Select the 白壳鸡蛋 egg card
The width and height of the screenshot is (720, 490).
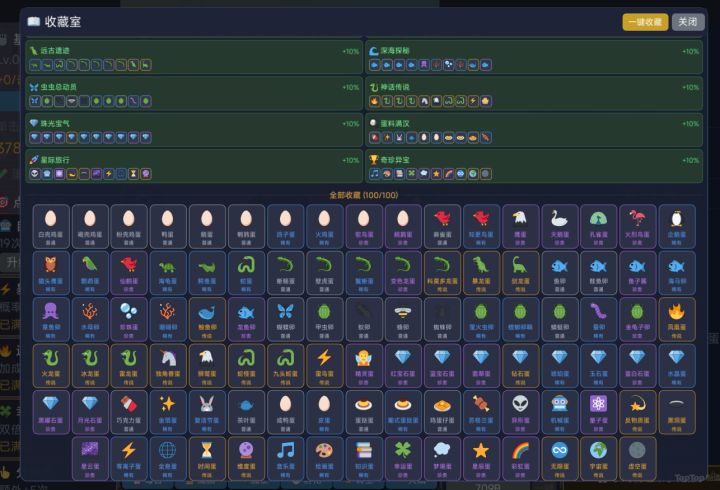tap(51, 226)
